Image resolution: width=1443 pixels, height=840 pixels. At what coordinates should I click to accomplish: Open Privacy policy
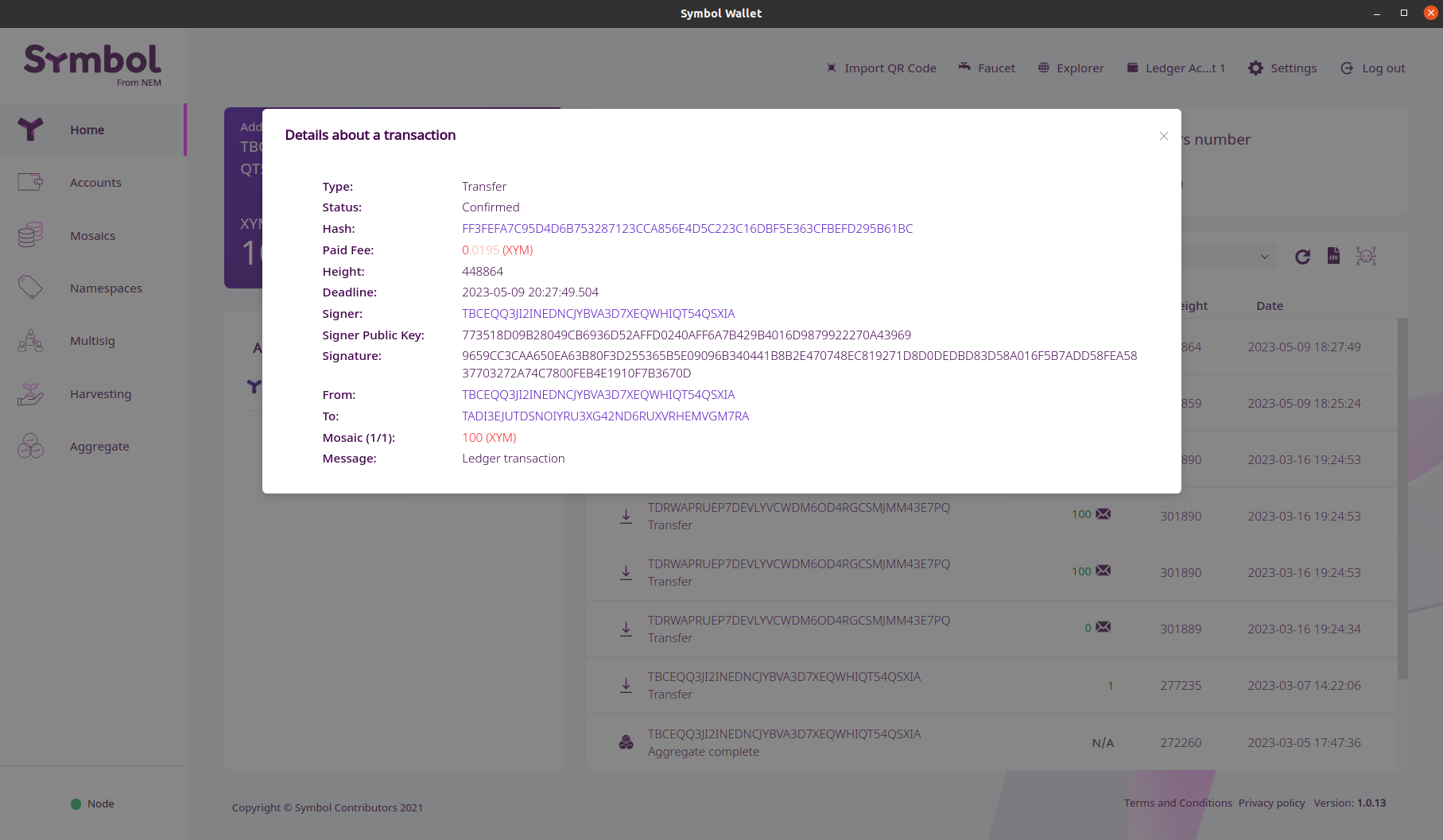tap(1271, 803)
